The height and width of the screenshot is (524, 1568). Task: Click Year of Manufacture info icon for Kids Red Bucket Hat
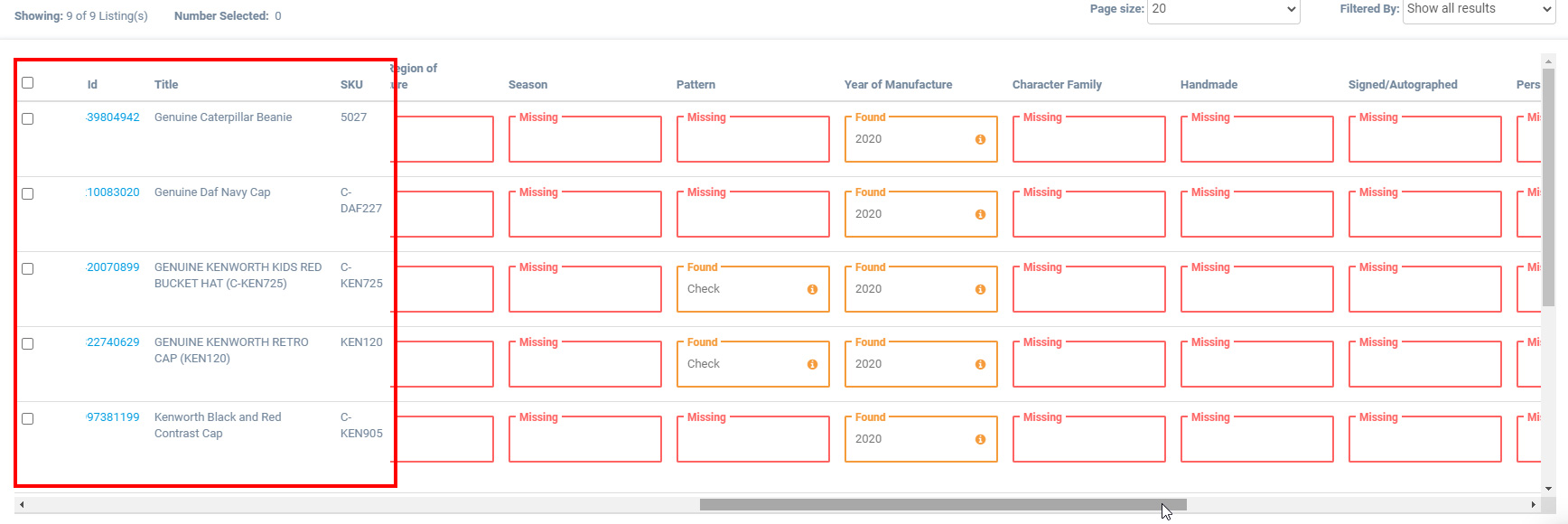(x=980, y=289)
